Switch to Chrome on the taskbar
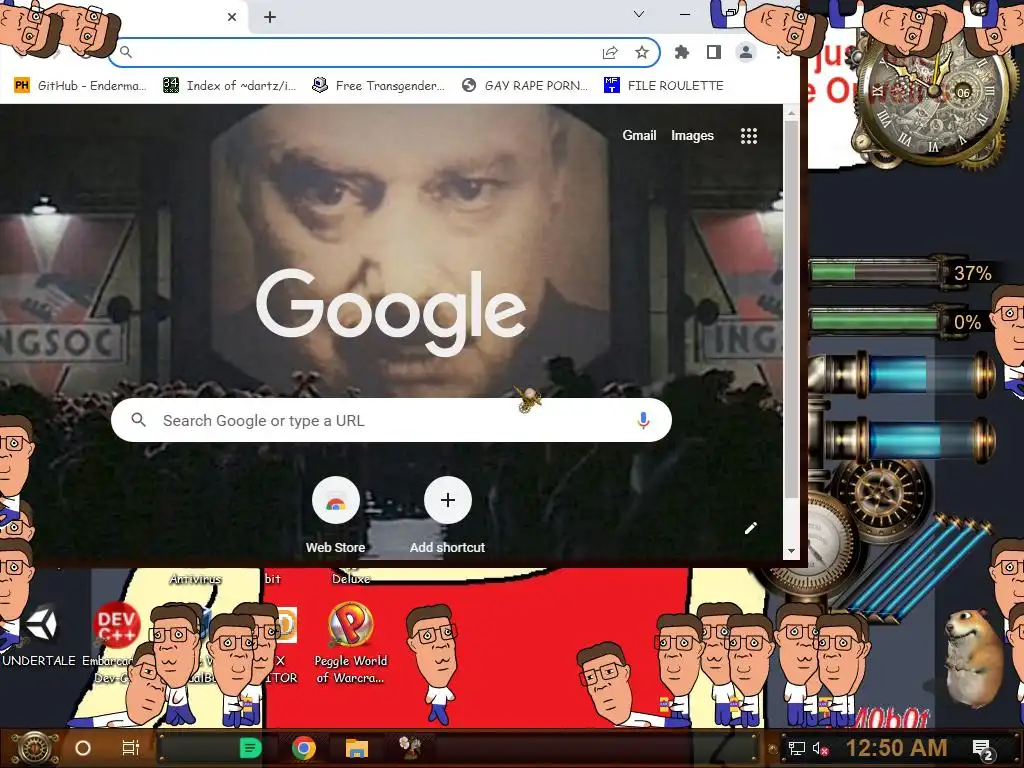1024x768 pixels. pos(304,748)
